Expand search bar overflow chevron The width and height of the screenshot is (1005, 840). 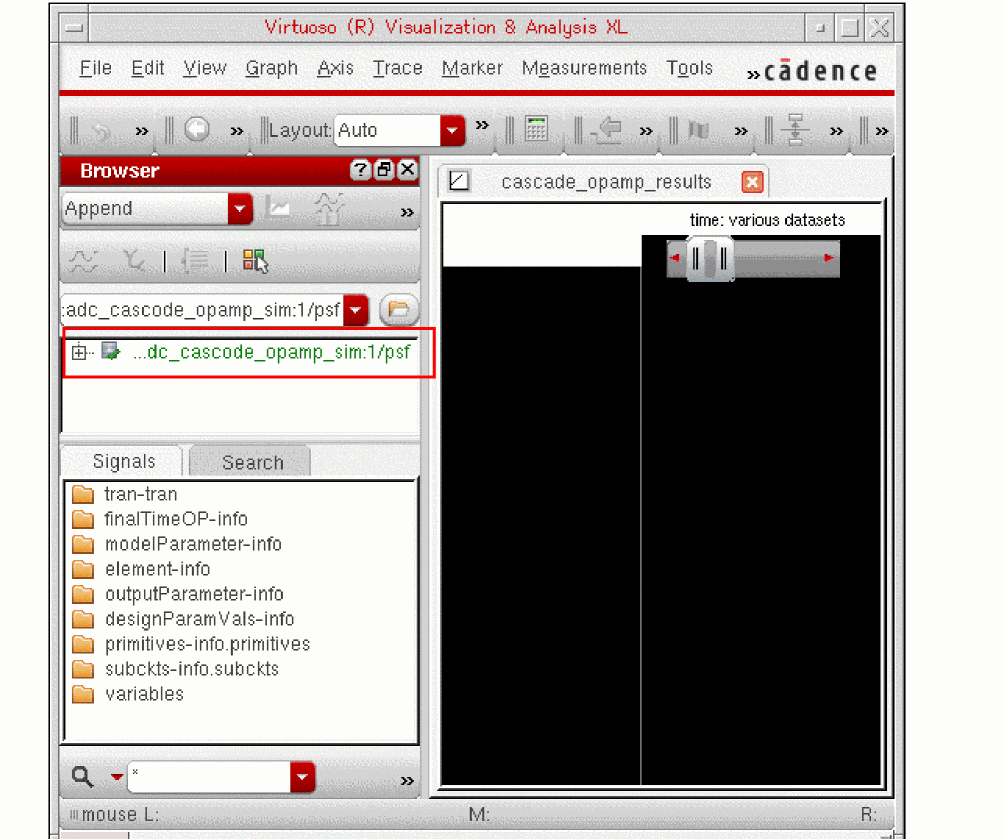point(407,780)
